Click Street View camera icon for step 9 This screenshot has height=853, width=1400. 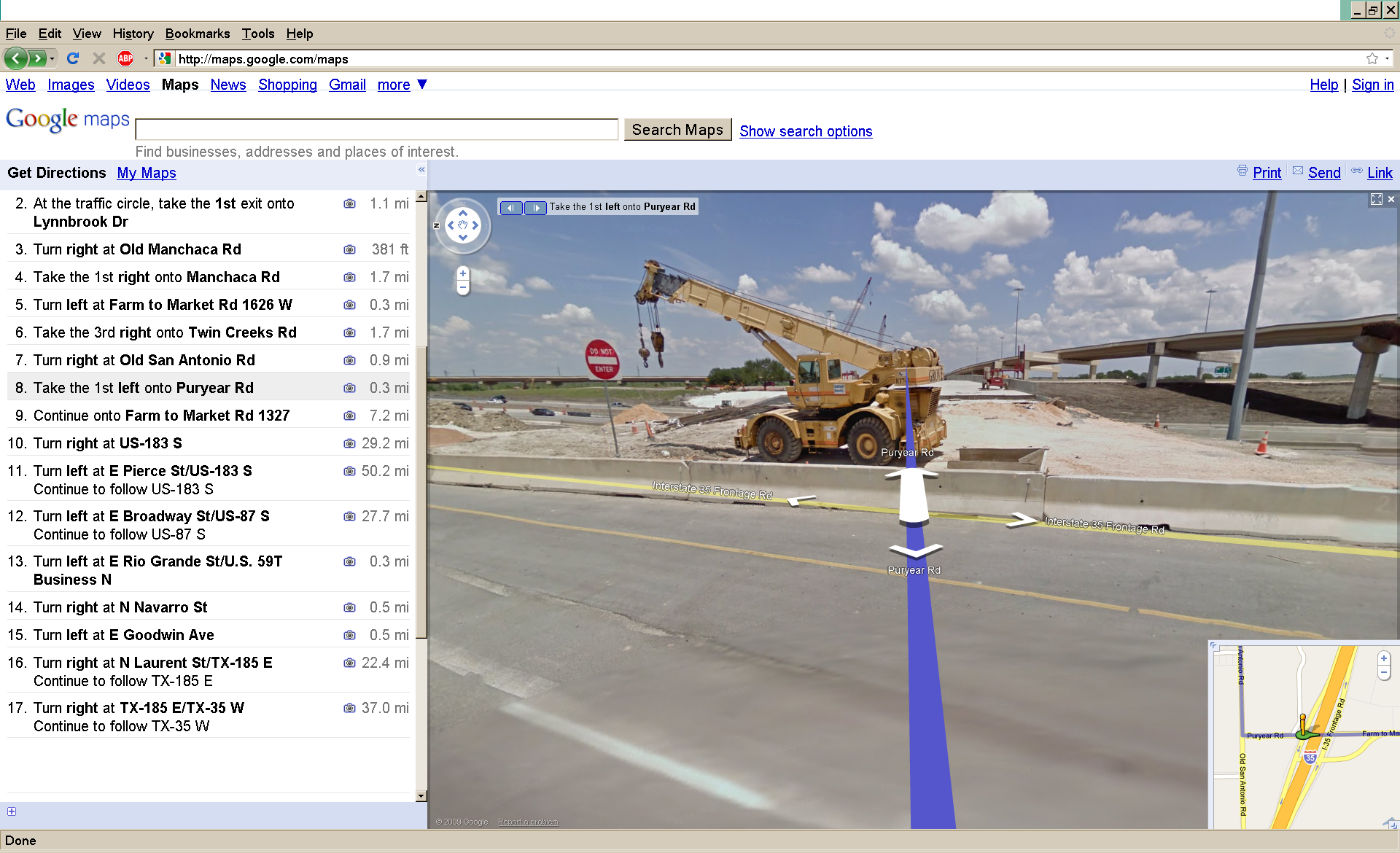click(350, 416)
